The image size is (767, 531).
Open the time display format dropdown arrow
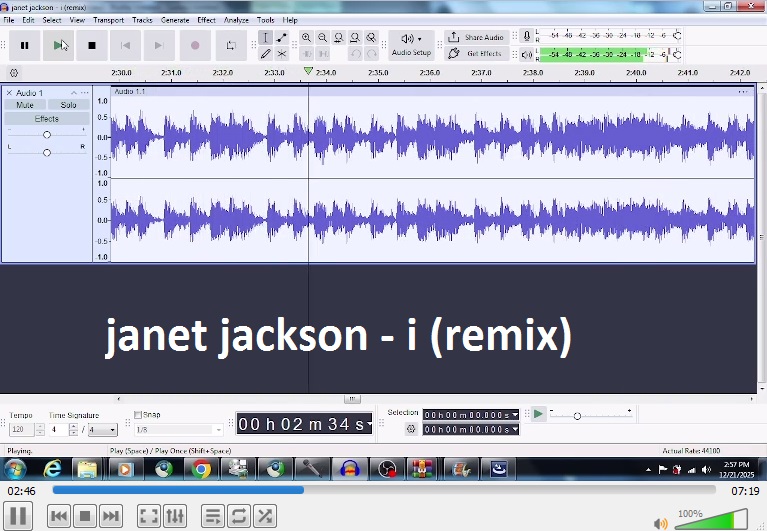pos(369,424)
